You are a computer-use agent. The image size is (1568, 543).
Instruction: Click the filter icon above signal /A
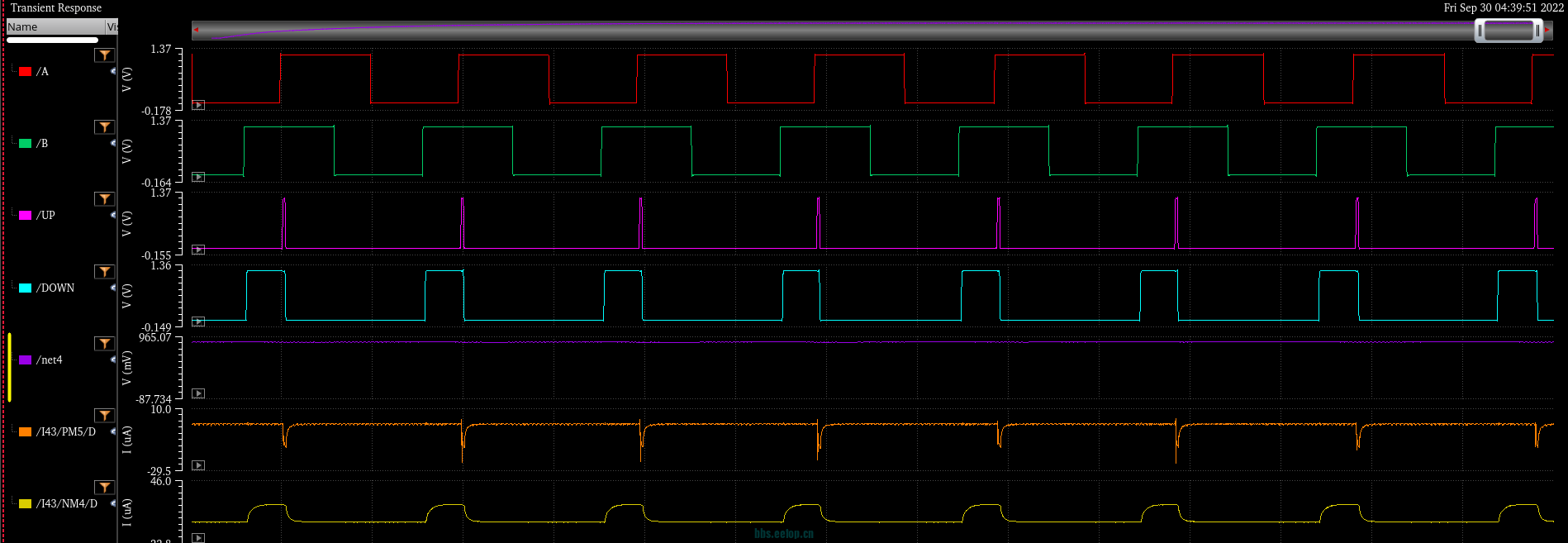click(104, 55)
